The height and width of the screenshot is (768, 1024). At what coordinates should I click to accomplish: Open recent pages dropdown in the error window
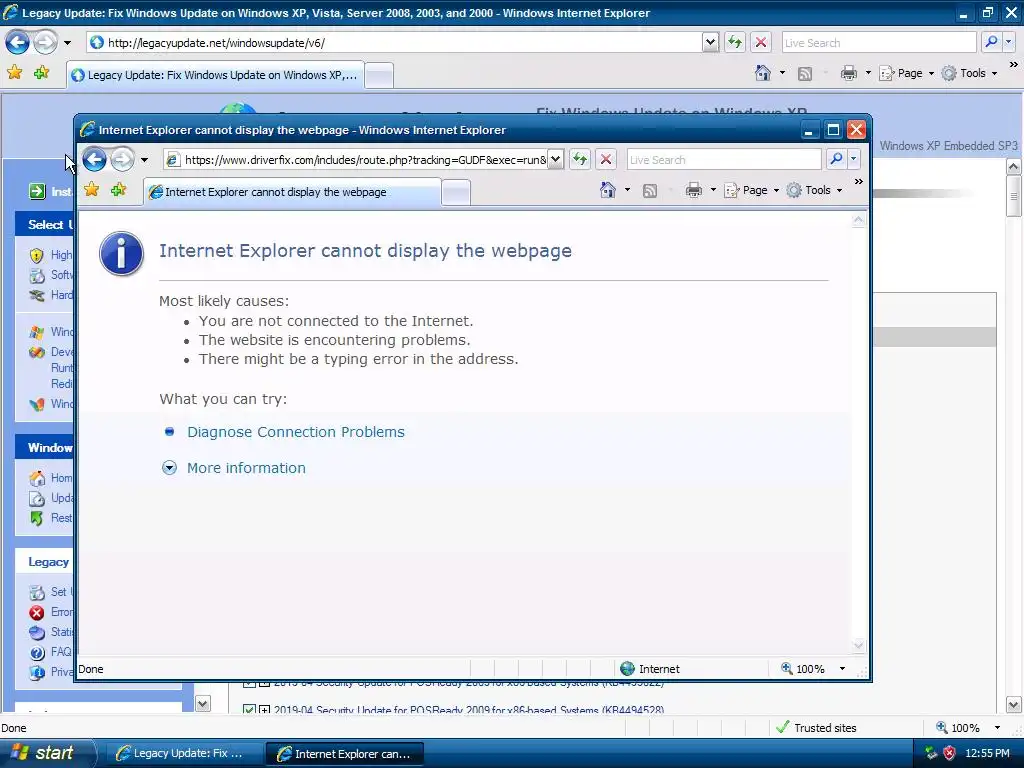144,159
